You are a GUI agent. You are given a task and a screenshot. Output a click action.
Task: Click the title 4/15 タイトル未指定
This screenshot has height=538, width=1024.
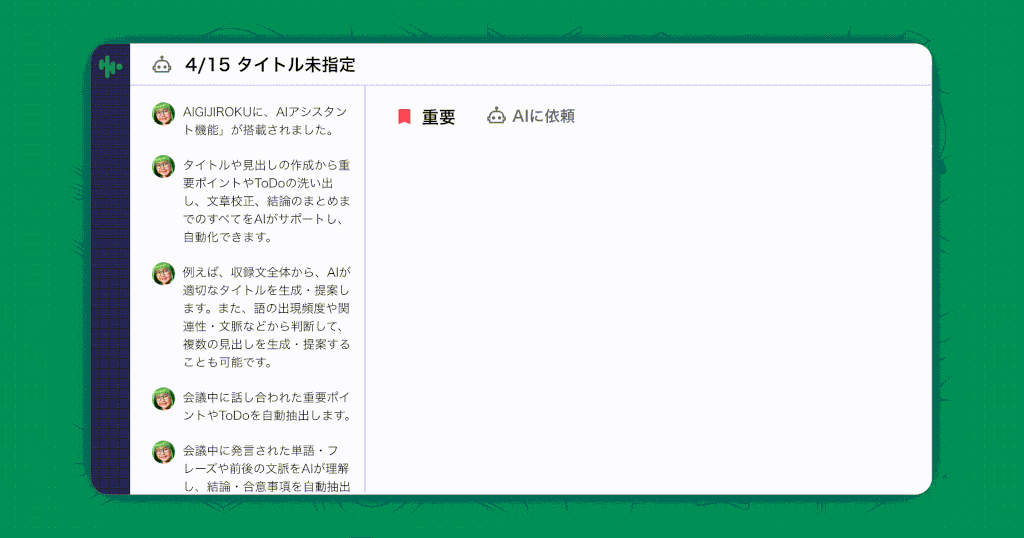click(x=270, y=65)
